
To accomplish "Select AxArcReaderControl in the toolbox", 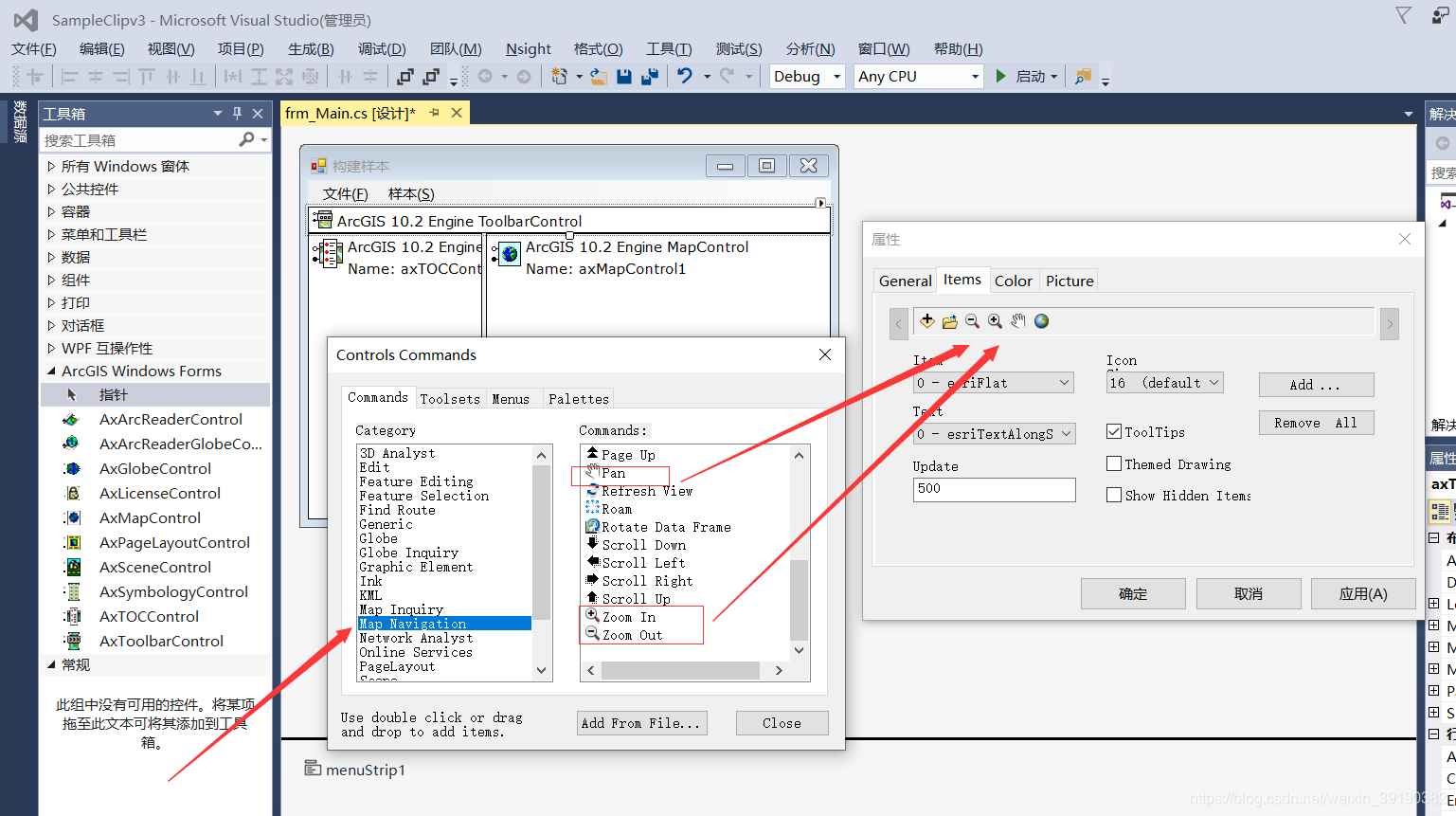I will [171, 419].
